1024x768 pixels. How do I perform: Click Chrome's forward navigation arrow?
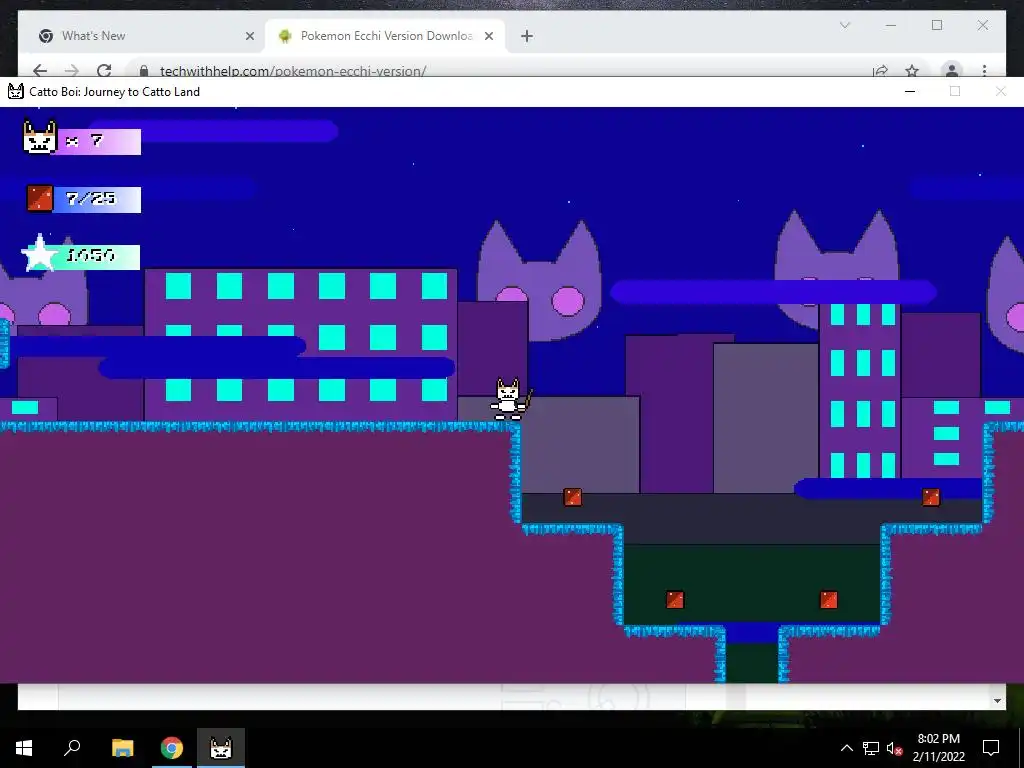pyautogui.click(x=72, y=71)
